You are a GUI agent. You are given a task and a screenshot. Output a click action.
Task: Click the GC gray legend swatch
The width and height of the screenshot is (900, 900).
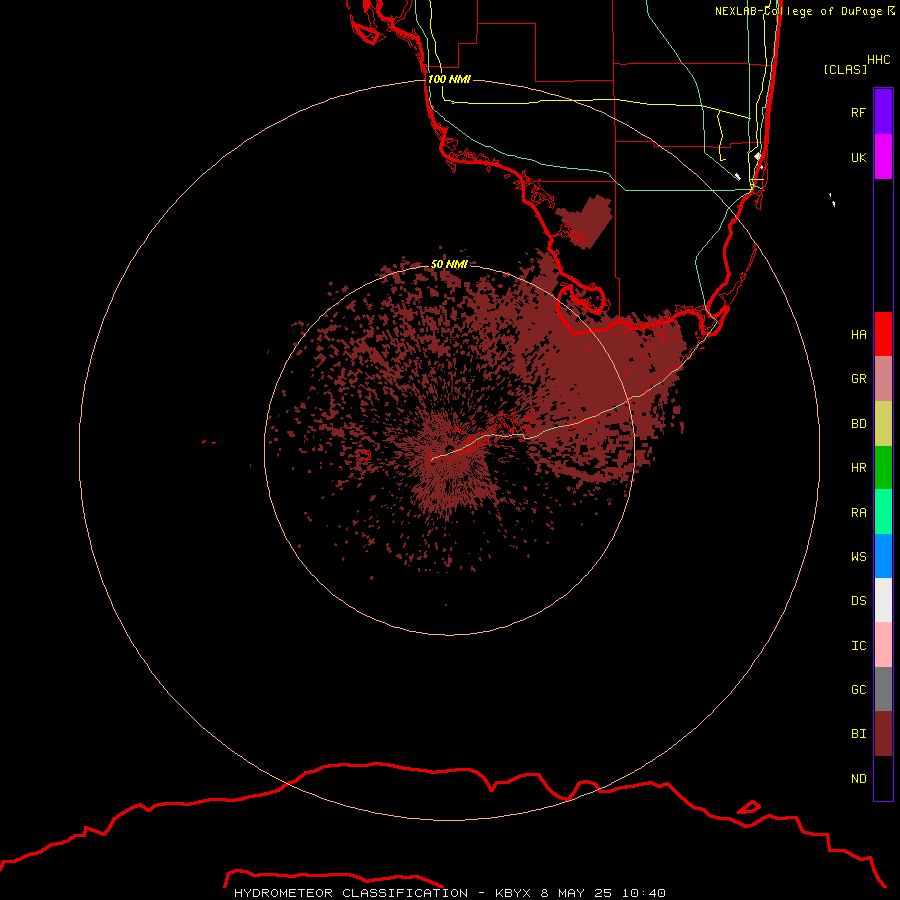pyautogui.click(x=883, y=689)
